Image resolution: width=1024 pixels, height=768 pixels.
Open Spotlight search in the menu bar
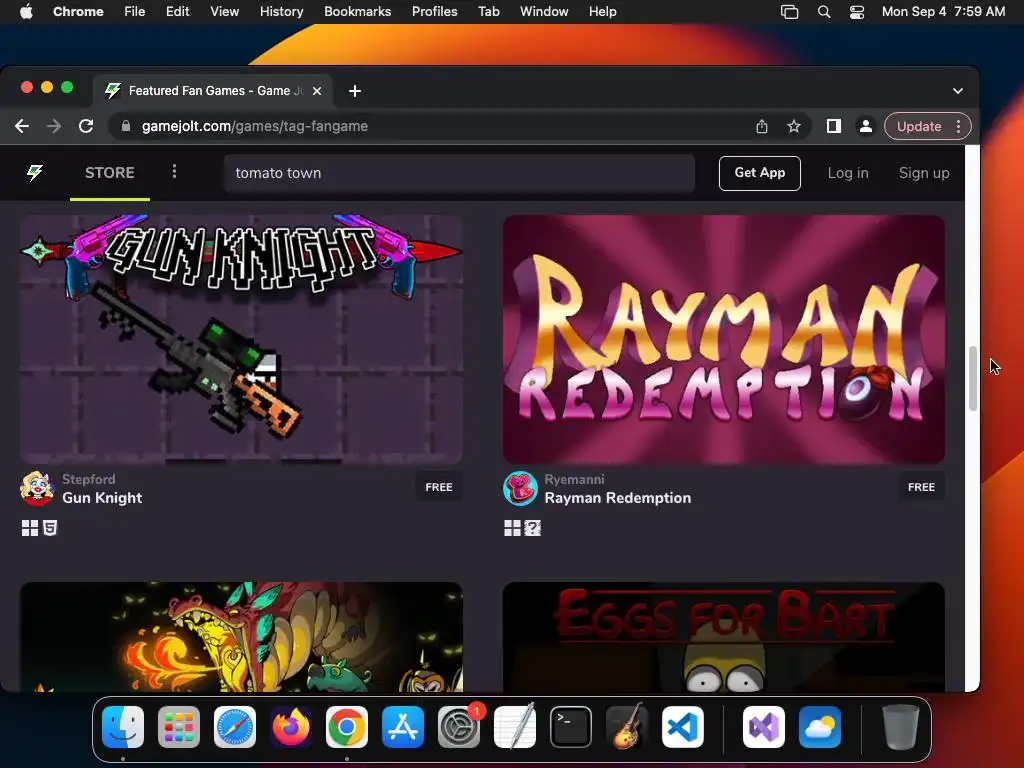tap(824, 12)
